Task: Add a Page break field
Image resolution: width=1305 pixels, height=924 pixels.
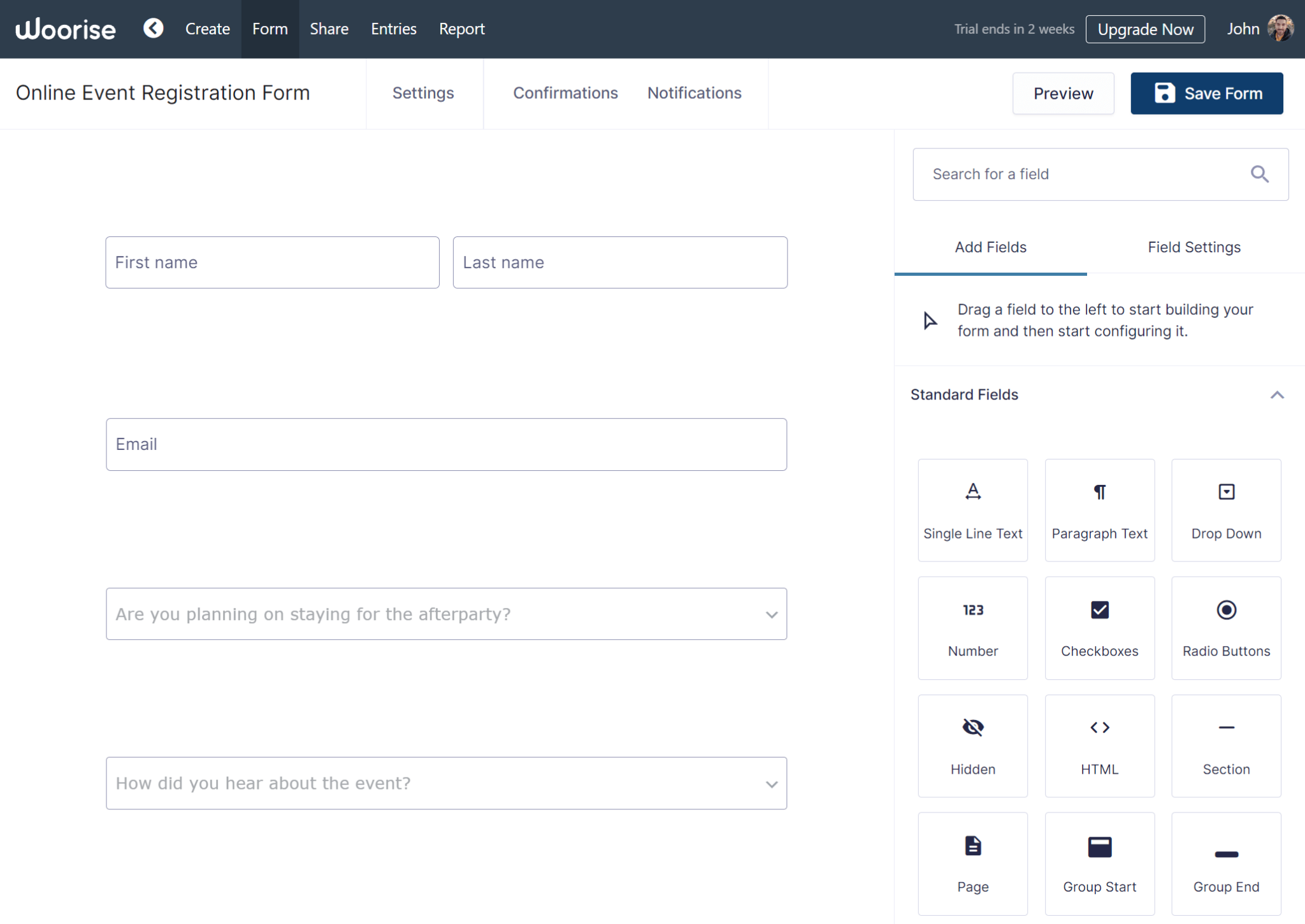Action: coord(972,863)
